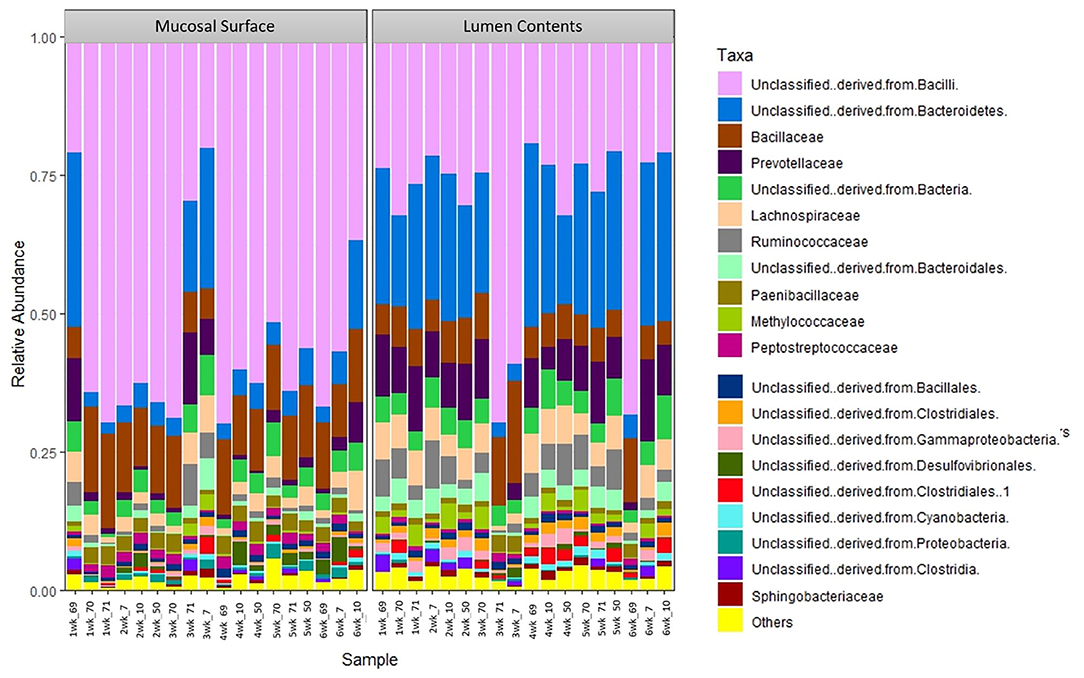
Task: Click the 3wk_71 label under Lumen Contents
Action: pyautogui.click(x=499, y=619)
